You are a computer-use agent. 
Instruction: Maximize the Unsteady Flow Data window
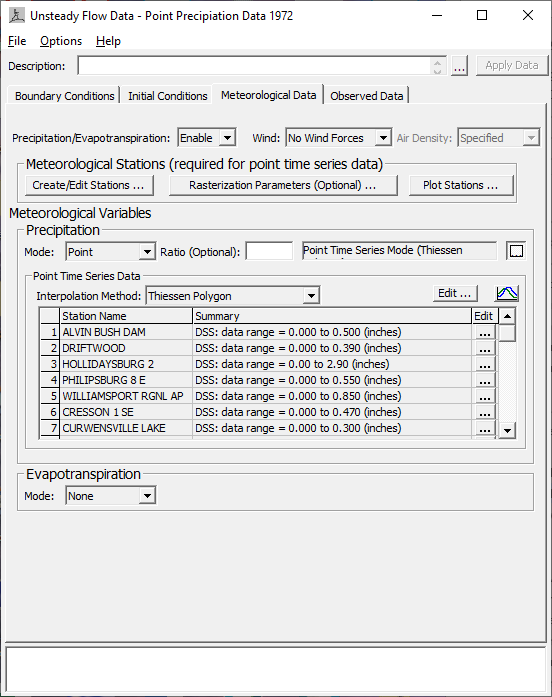point(482,16)
